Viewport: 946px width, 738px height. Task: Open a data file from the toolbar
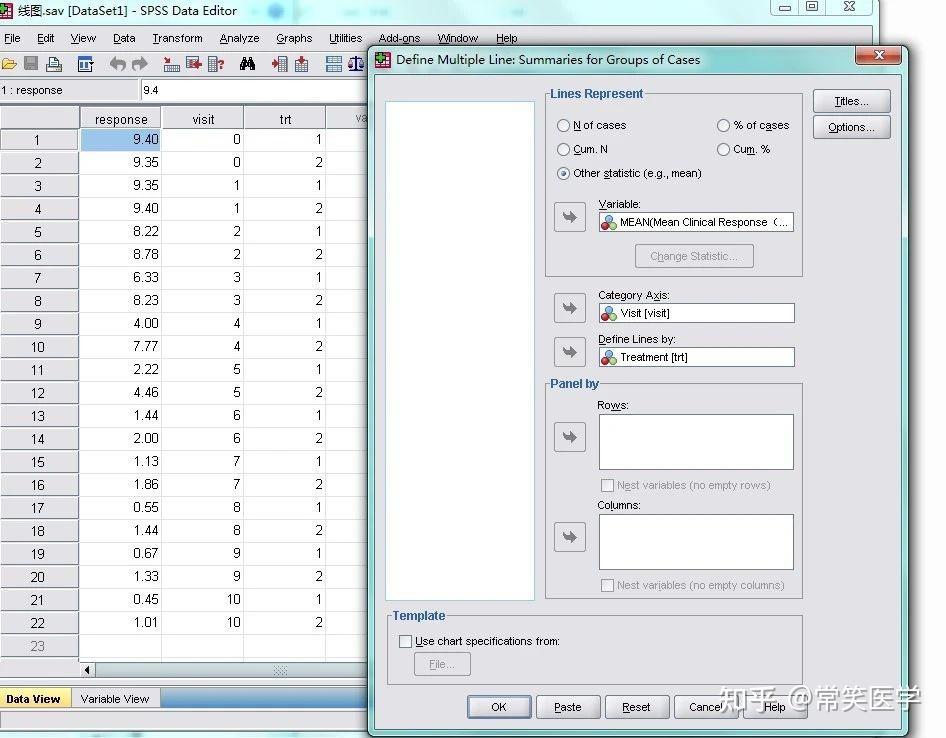click(9, 63)
